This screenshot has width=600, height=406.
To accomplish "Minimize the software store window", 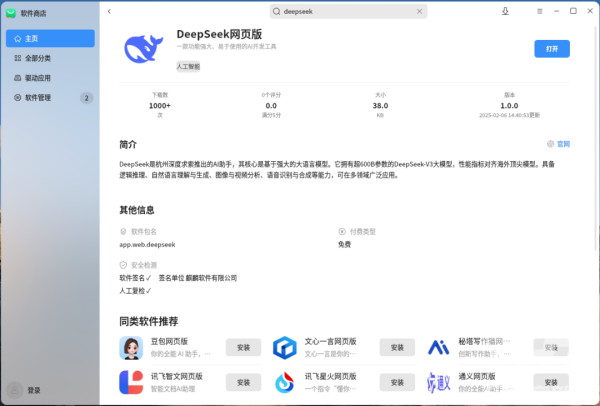I will point(556,11).
